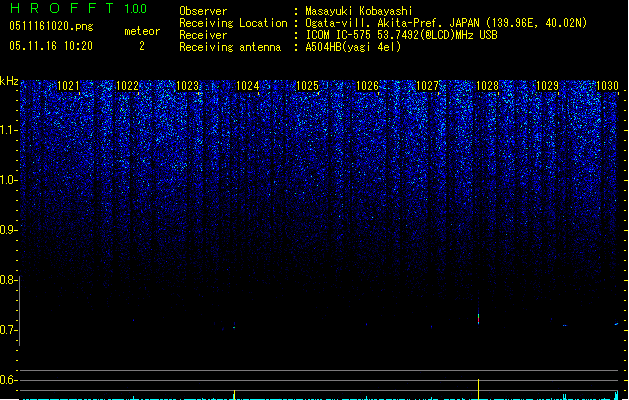Click the 1025 time marker
Viewport: 629px width, 400px height.
pos(307,86)
